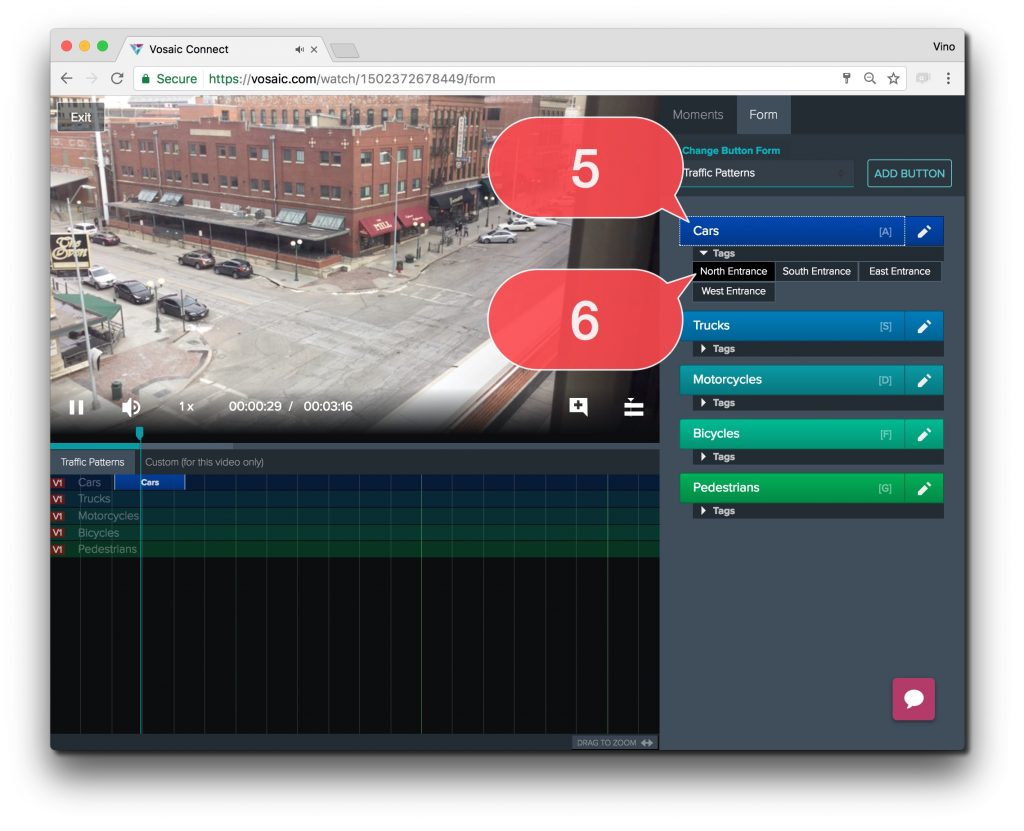Switch to the Moments tab
The image size is (1024, 831).
tap(697, 115)
